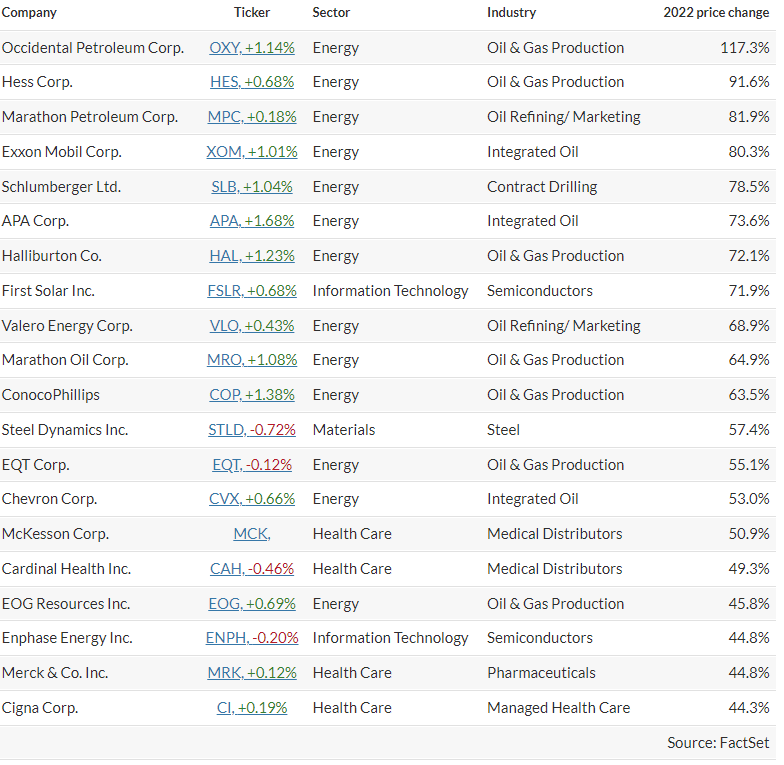Open the CAH ticker link
Image resolution: width=784 pixels, height=765 pixels.
point(252,569)
